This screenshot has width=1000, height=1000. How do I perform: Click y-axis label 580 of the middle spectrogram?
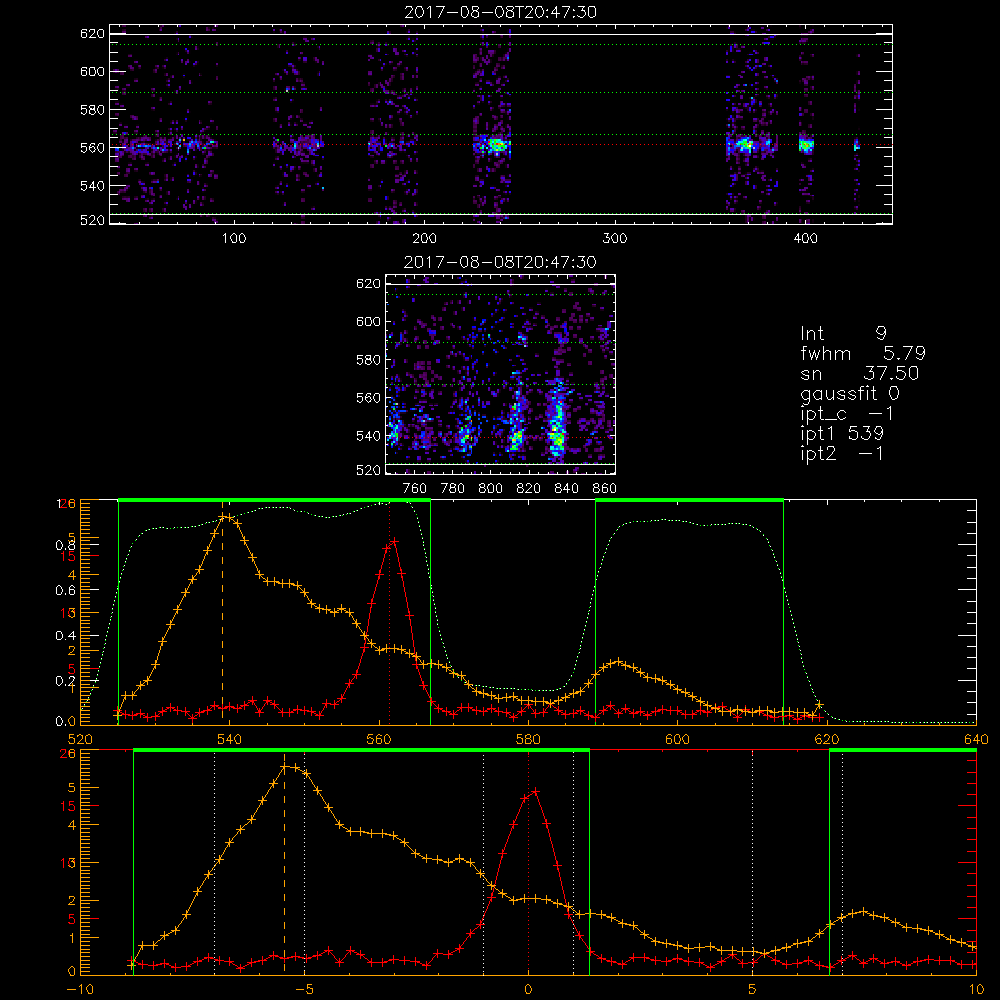[368, 360]
